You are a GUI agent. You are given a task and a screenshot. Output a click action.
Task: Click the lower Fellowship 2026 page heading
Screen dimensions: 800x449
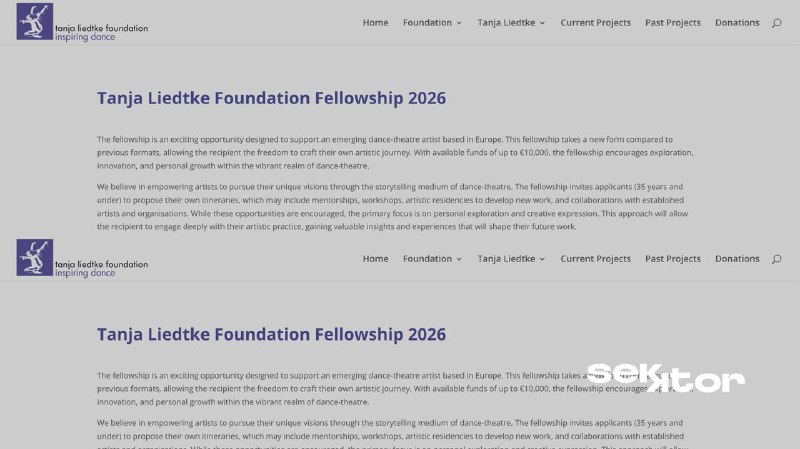[271, 334]
